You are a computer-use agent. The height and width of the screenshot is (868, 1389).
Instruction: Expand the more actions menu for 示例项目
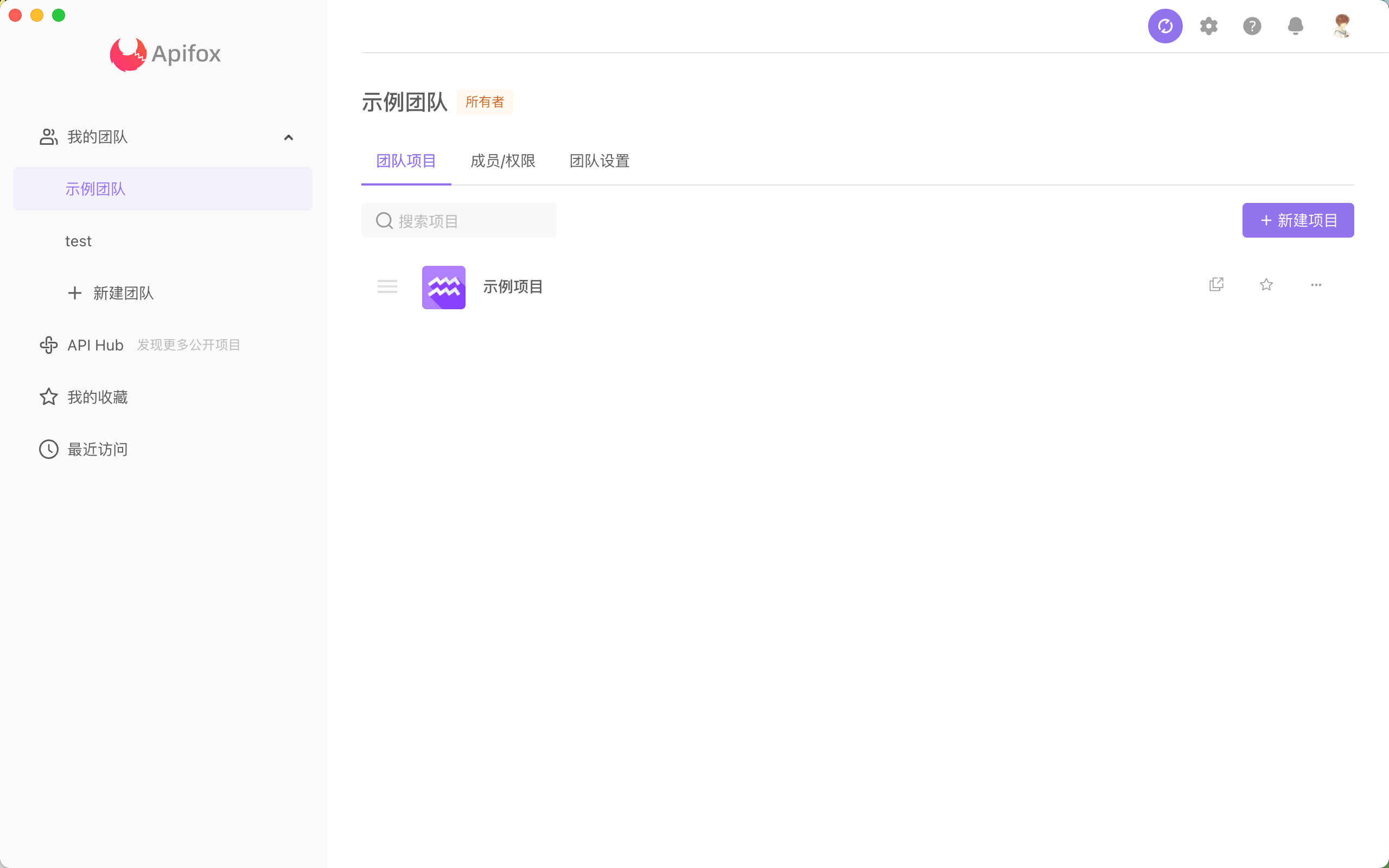pos(1316,285)
